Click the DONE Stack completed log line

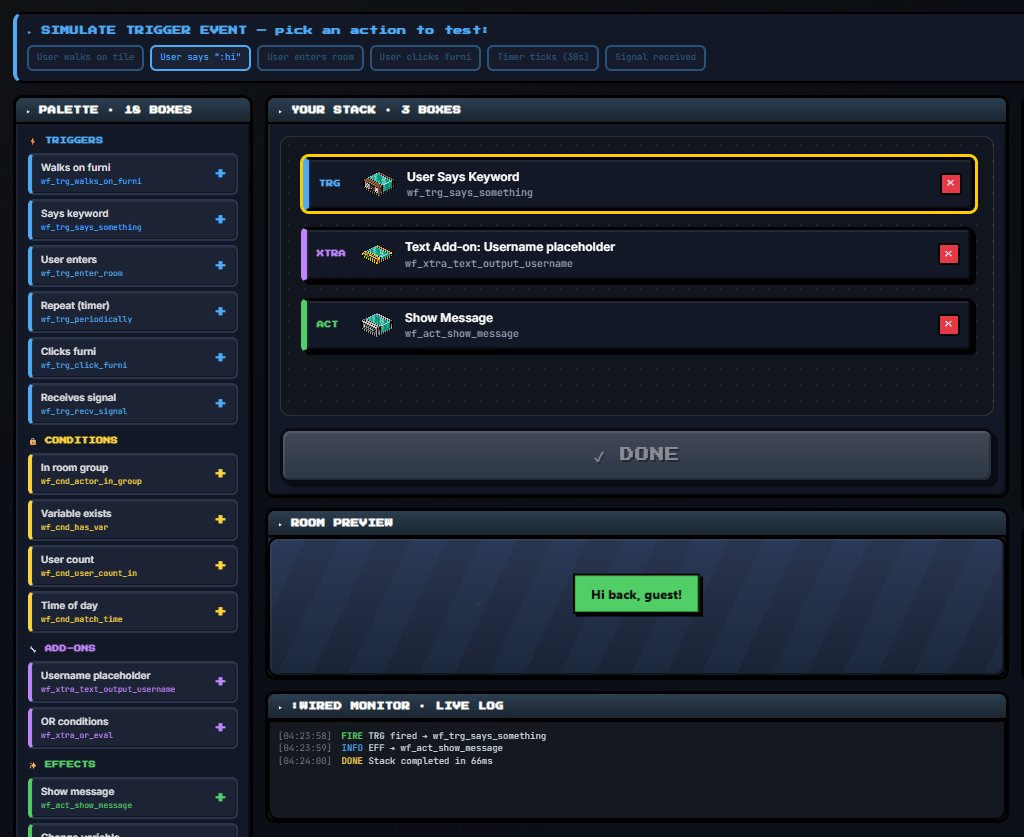(x=385, y=761)
